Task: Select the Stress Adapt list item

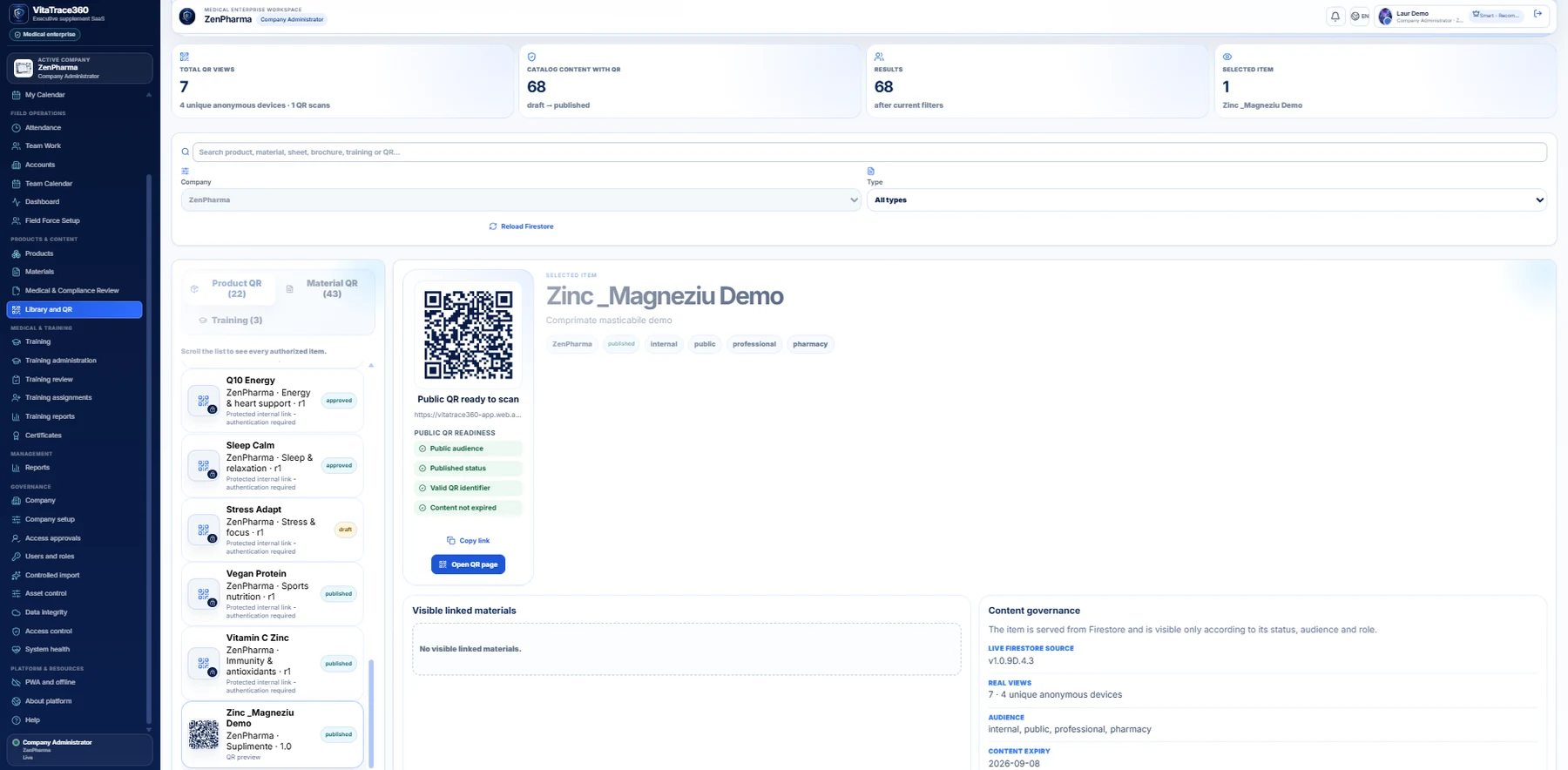Action: (272, 530)
